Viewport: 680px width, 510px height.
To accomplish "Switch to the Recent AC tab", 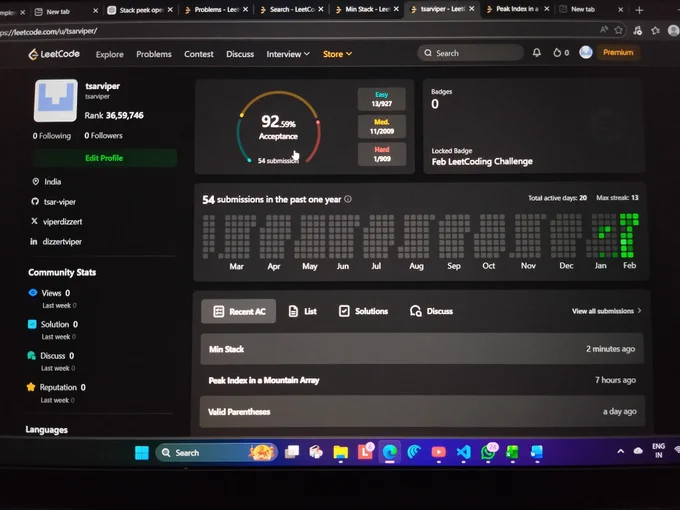I will click(x=239, y=311).
